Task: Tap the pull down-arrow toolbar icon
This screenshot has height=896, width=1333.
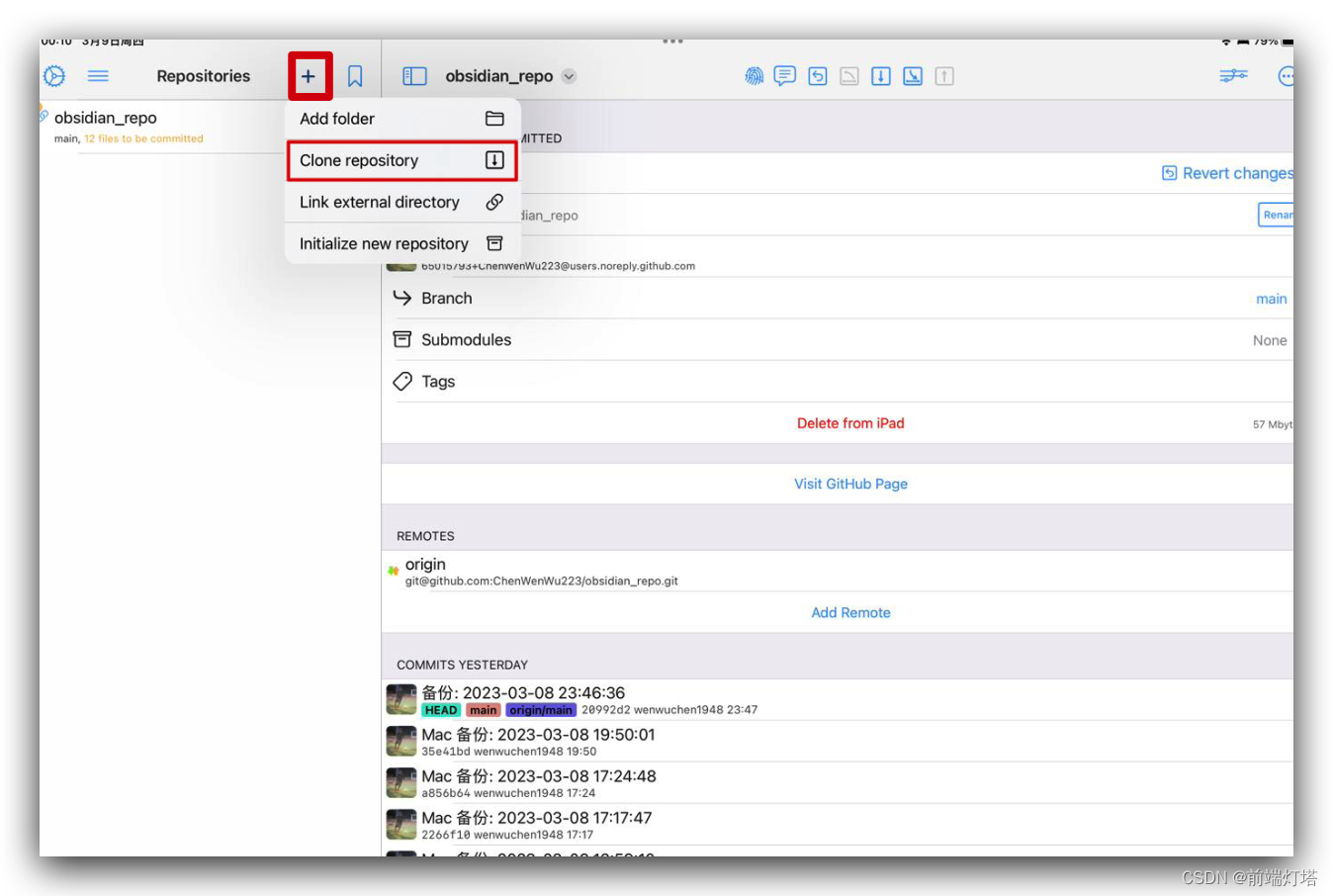Action: tap(881, 76)
